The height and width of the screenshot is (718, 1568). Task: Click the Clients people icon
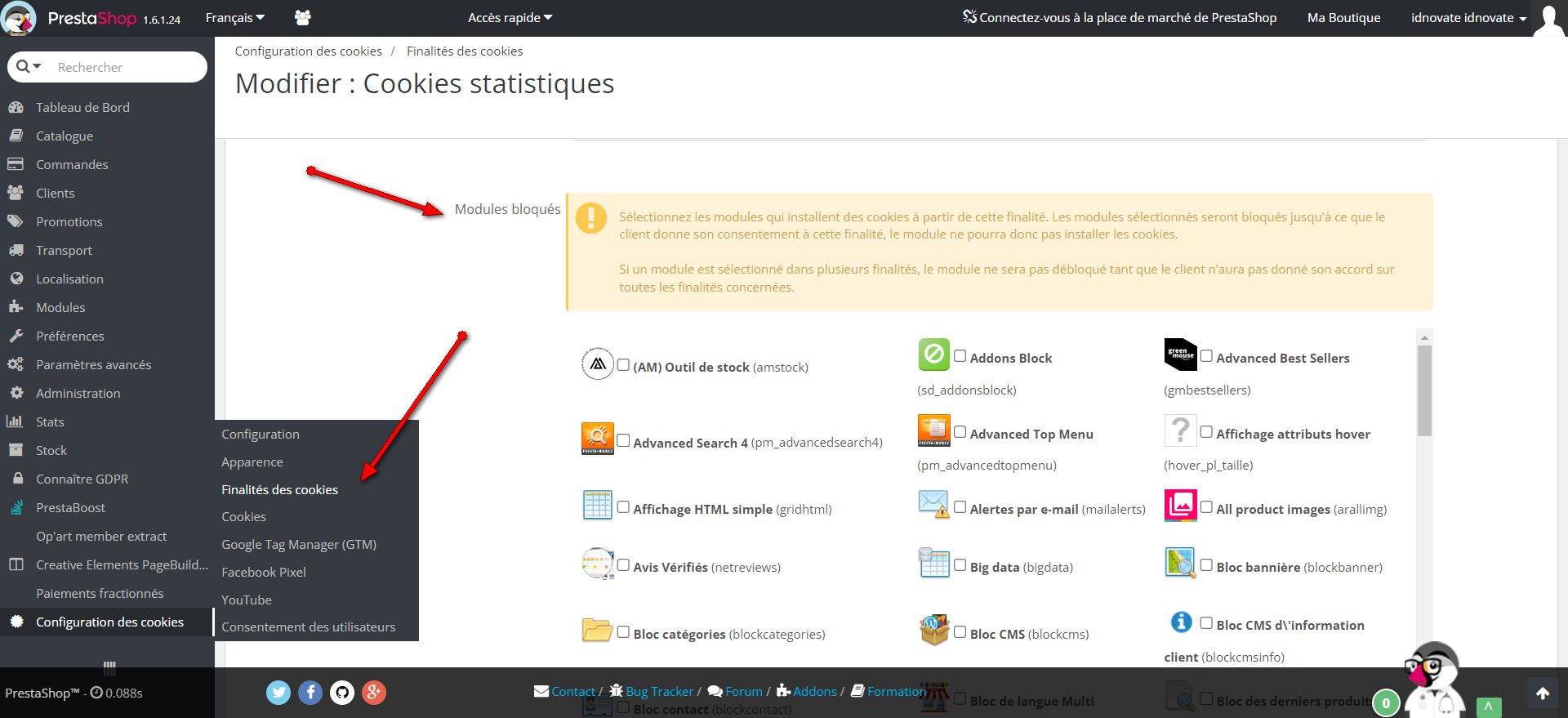[x=16, y=193]
